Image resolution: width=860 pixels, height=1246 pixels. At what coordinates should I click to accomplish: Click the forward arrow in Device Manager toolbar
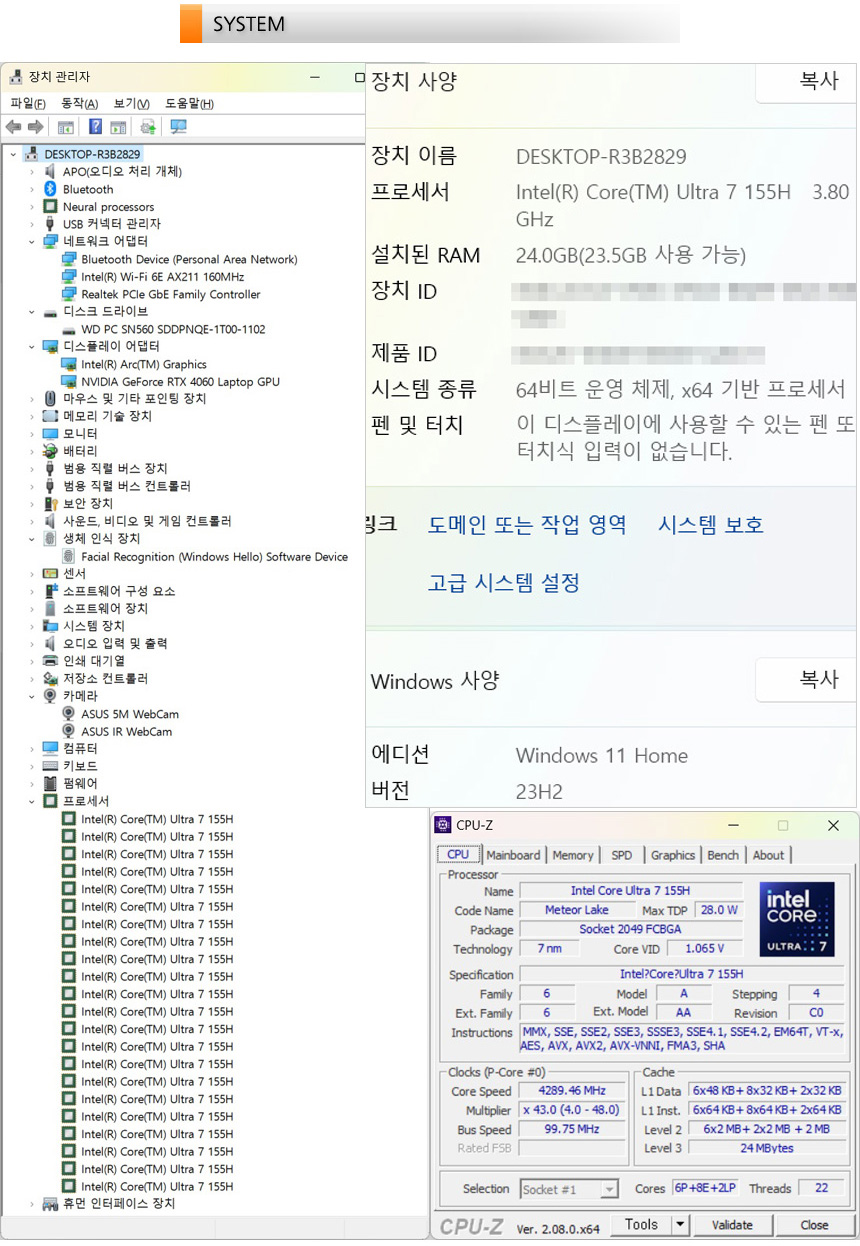pyautogui.click(x=35, y=127)
